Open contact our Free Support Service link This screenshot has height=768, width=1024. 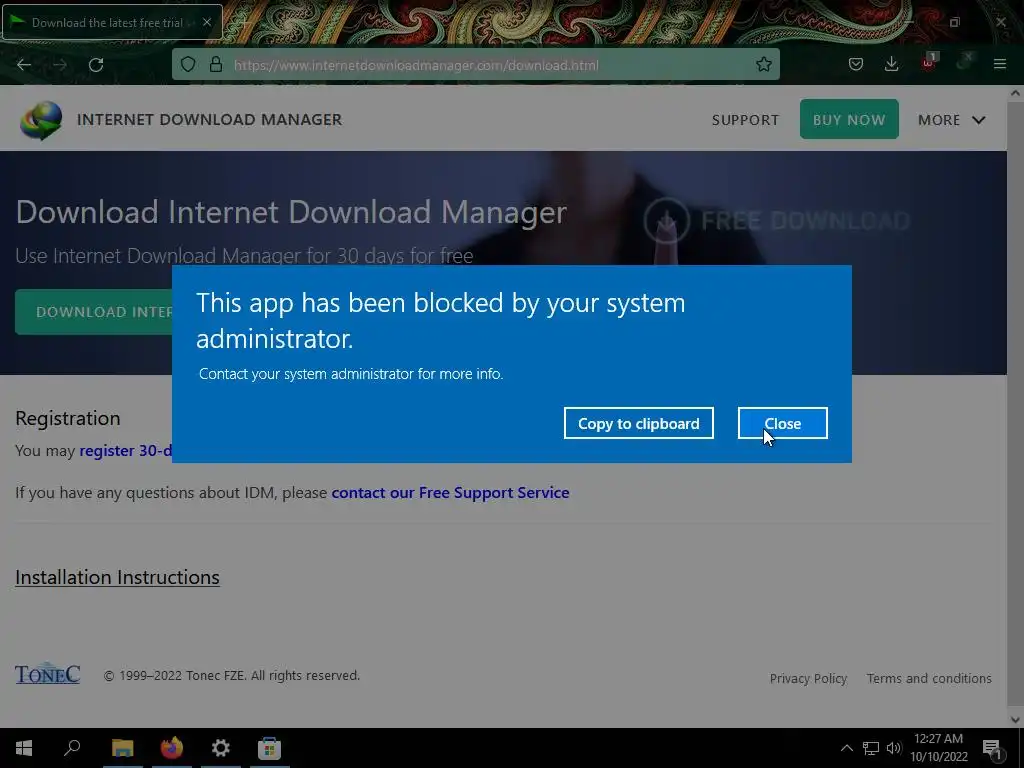tap(450, 492)
